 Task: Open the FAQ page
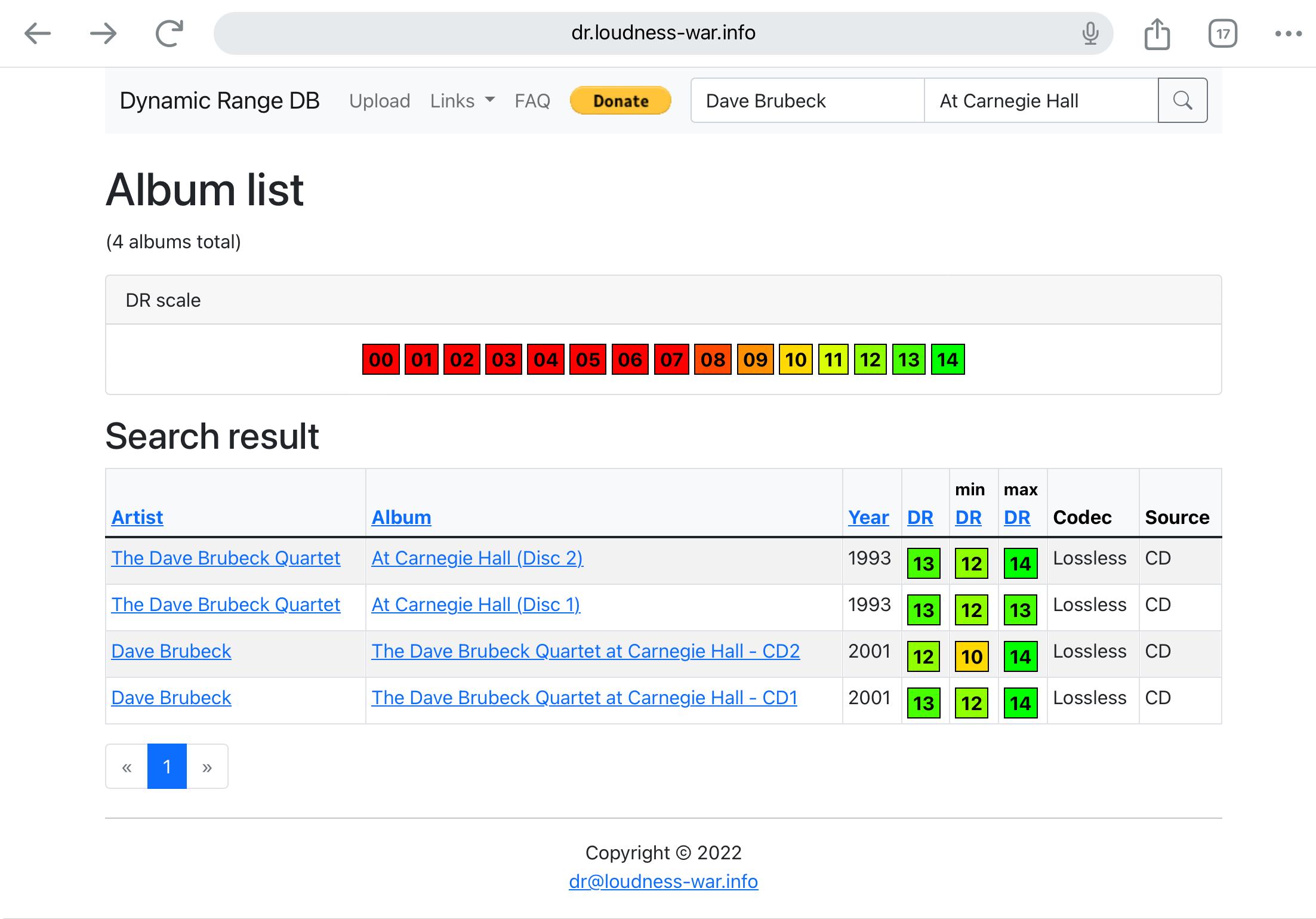pos(532,101)
